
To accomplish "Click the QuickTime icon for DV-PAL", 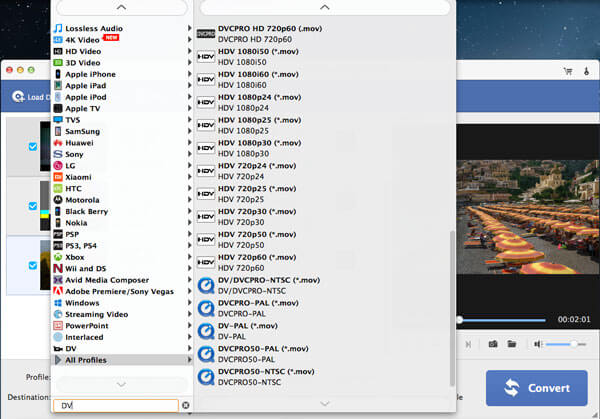I will (206, 331).
